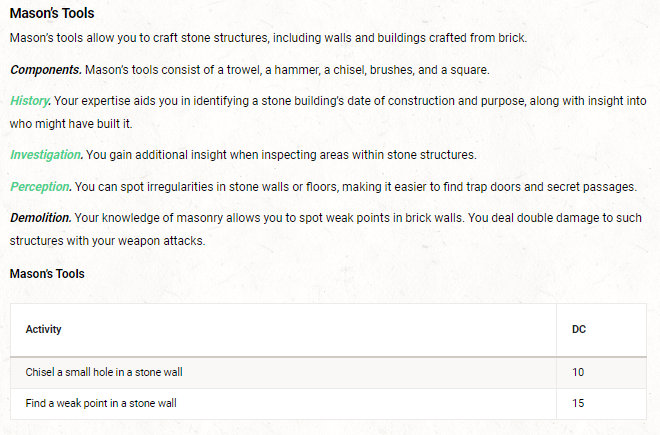Image resolution: width=660 pixels, height=435 pixels.
Task: Select the Mason's Tools table title
Action: [47, 273]
